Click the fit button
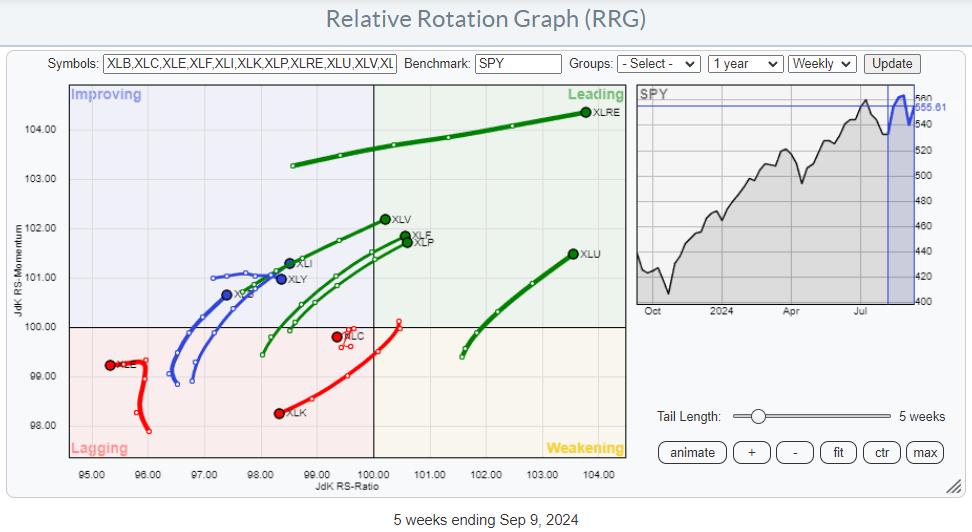The height and width of the screenshot is (532, 972). (x=838, y=452)
